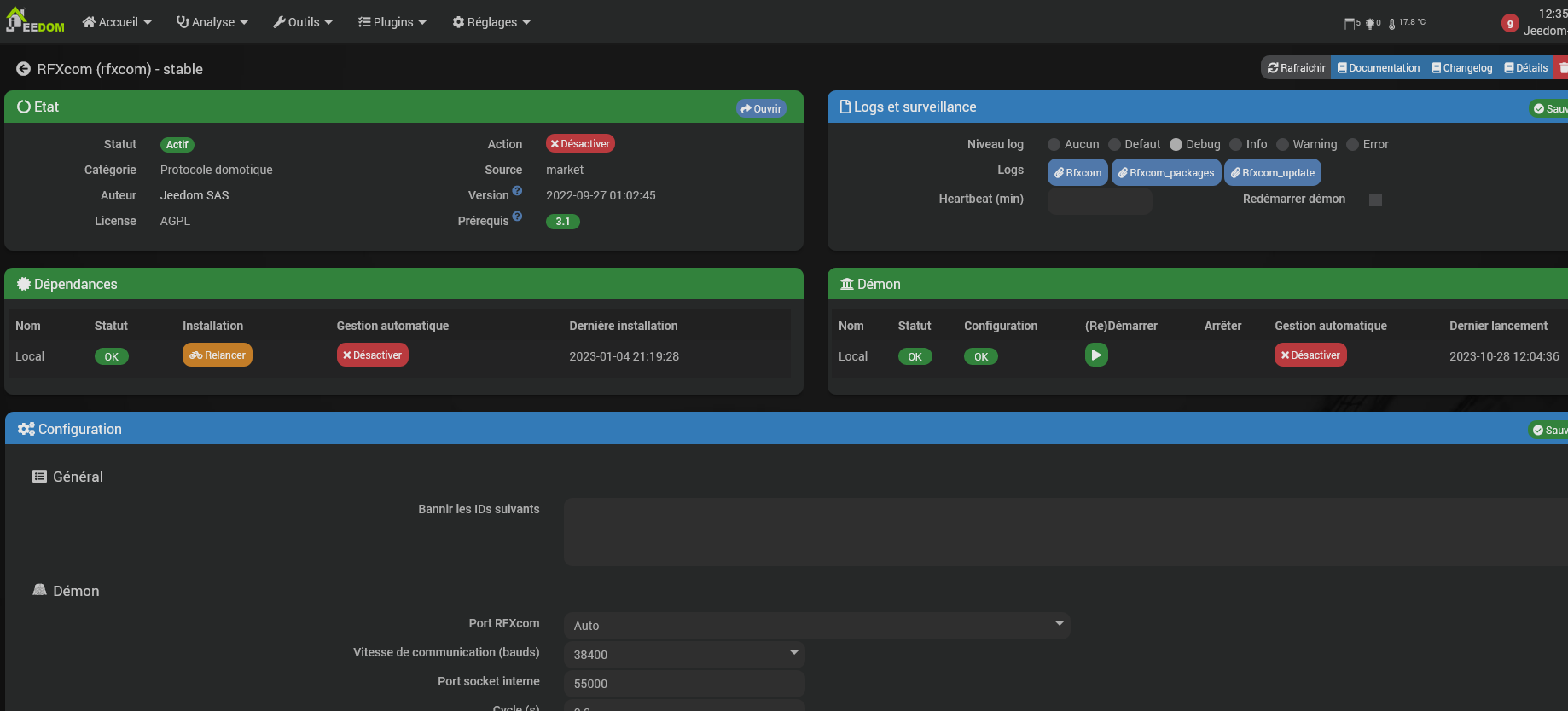Click the date 2023-01-04 21:19:28
The width and height of the screenshot is (1568, 711).
click(x=624, y=356)
